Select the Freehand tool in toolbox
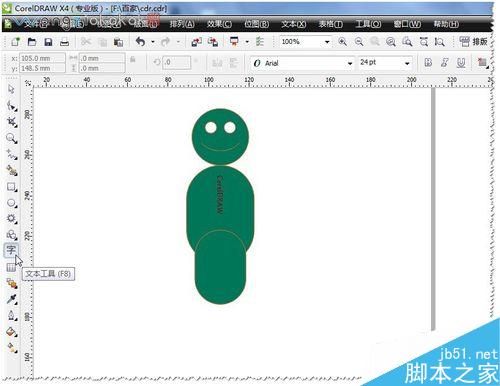Screen dimensions: 500x386 coord(12,154)
